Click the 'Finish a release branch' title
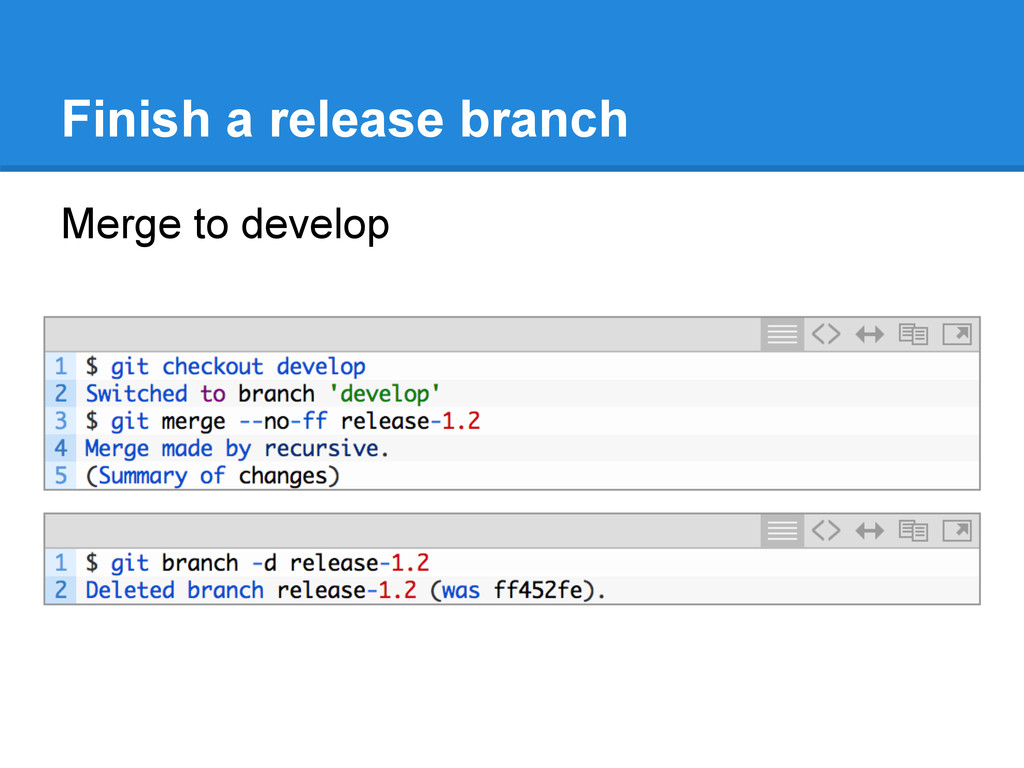The image size is (1024, 768). coord(345,119)
